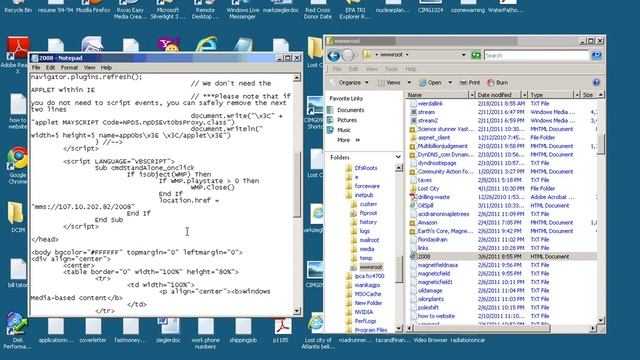The height and width of the screenshot is (360, 640).
Task: Select the aspnet_client file folder
Action: pyautogui.click(x=502, y=138)
